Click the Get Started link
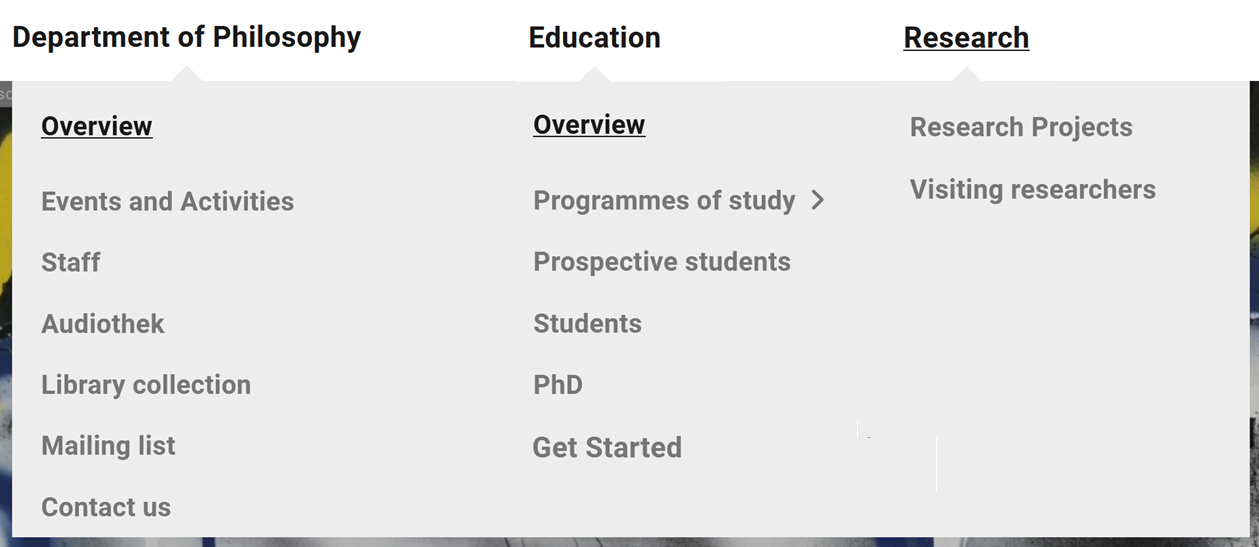Screen dimensions: 1259x547 tap(607, 447)
